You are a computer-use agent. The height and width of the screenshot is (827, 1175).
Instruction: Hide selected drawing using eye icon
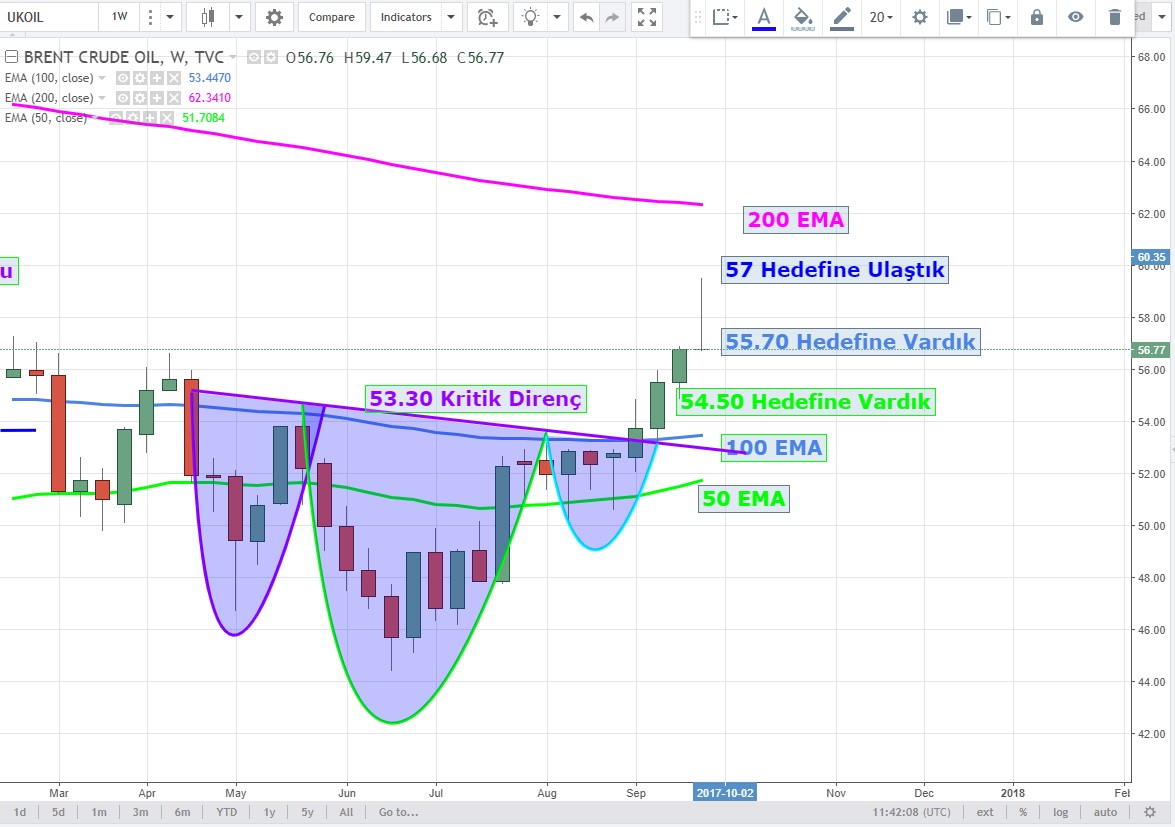(x=1076, y=17)
